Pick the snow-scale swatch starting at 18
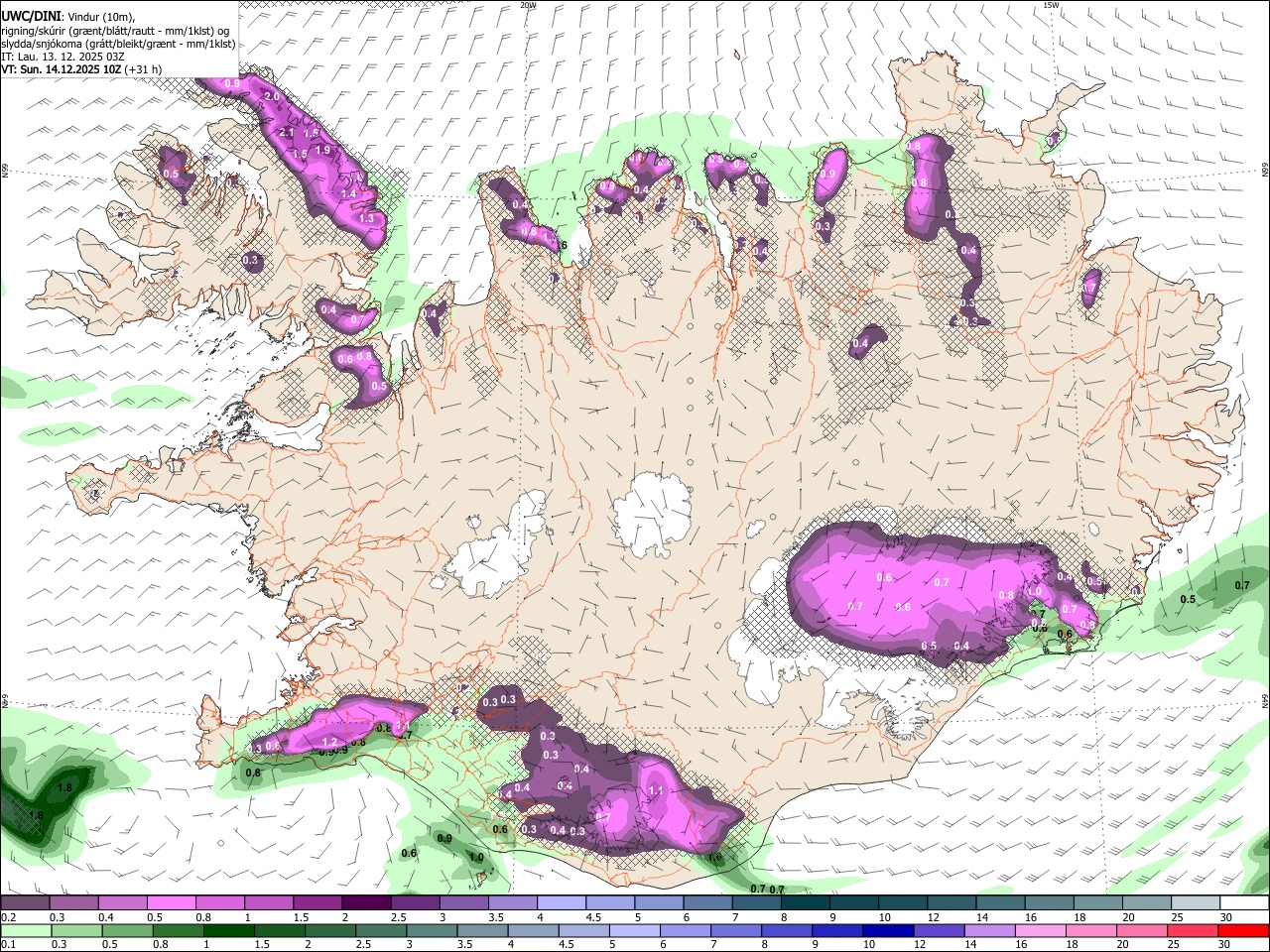The height and width of the screenshot is (952, 1270). pos(1098,903)
